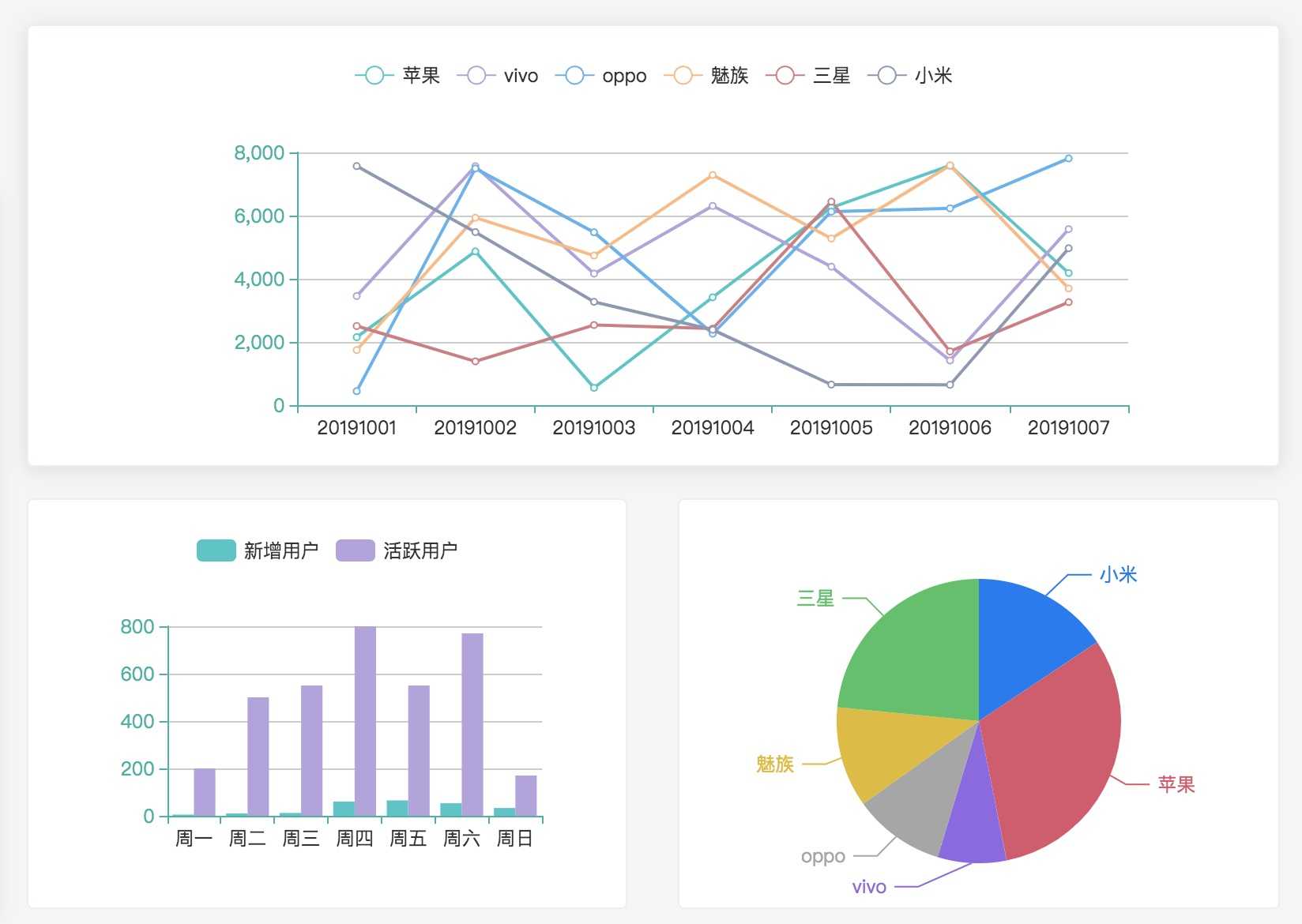Click the 周日 活跃用户 bar
Viewport: 1302px width, 924px height.
[x=526, y=795]
